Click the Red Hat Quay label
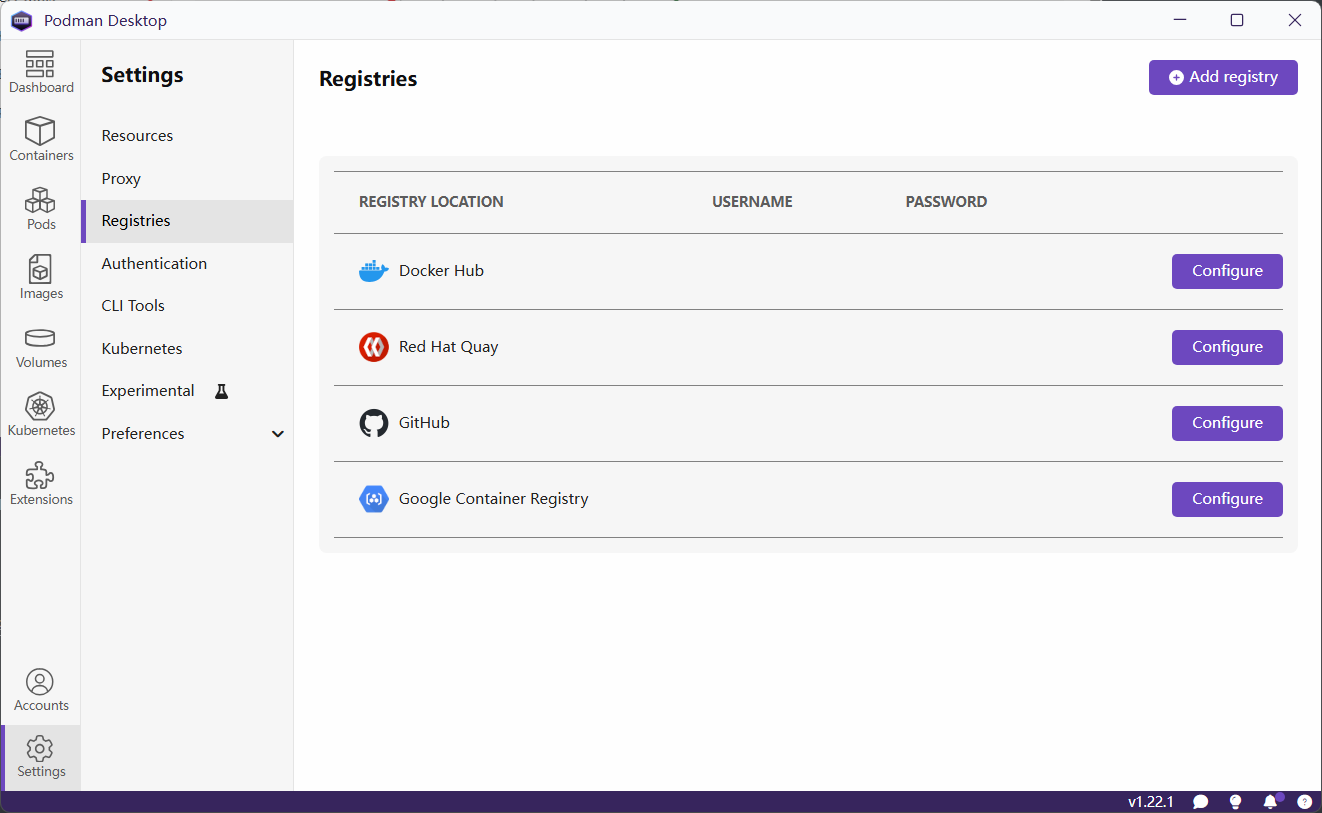Image resolution: width=1322 pixels, height=813 pixels. point(448,347)
